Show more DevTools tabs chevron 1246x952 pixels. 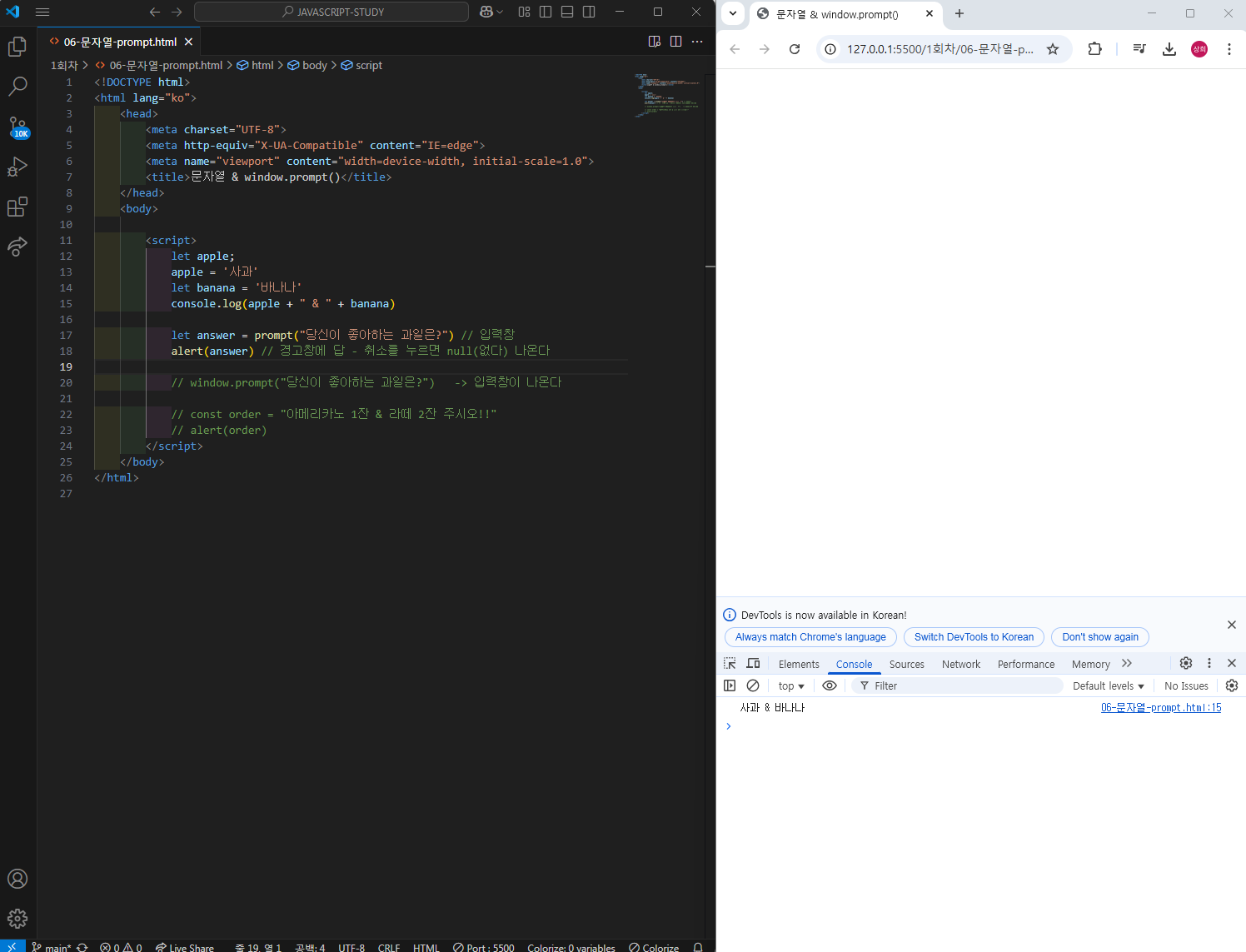[1127, 664]
